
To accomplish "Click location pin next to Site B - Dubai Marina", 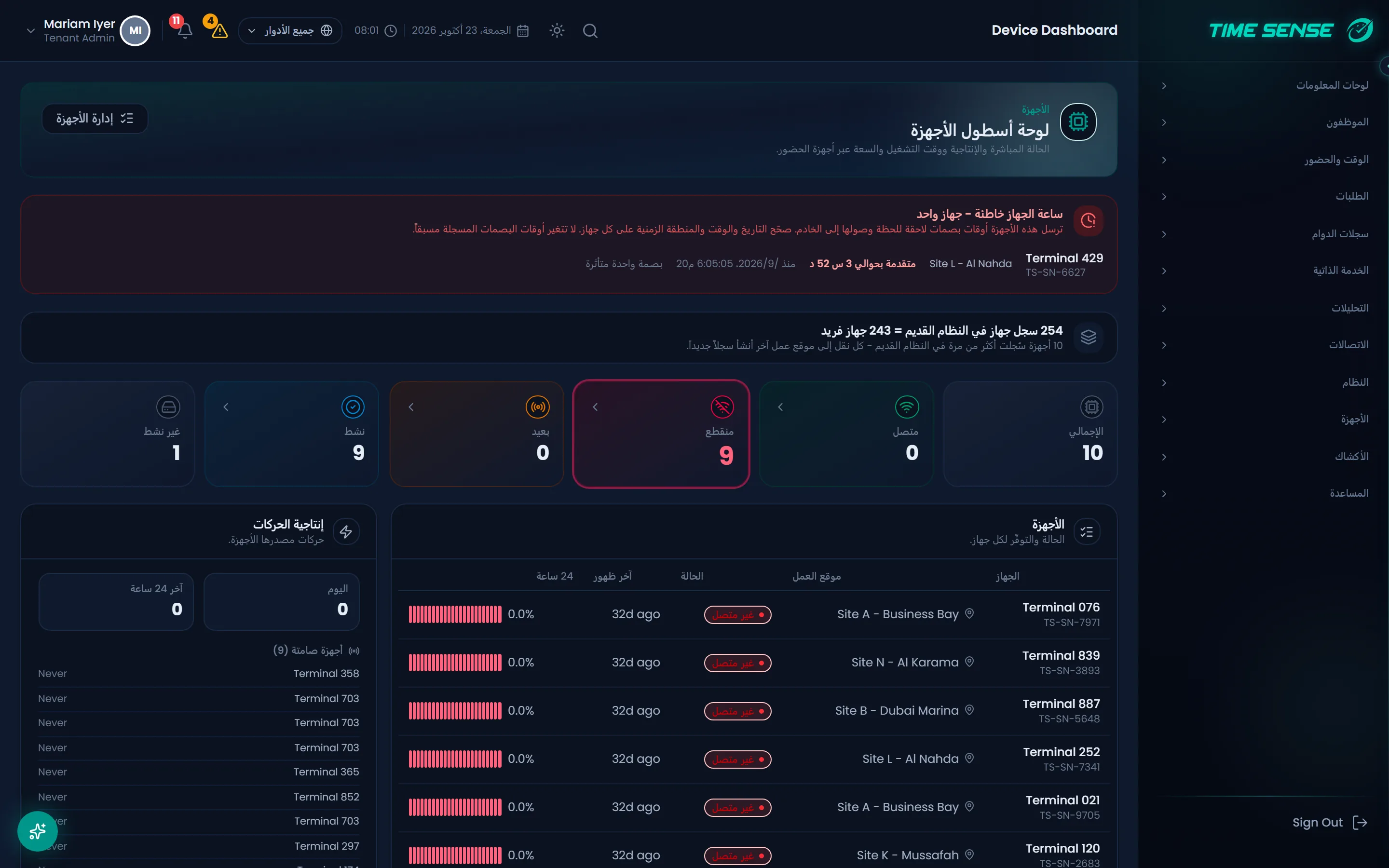I will click(x=969, y=710).
